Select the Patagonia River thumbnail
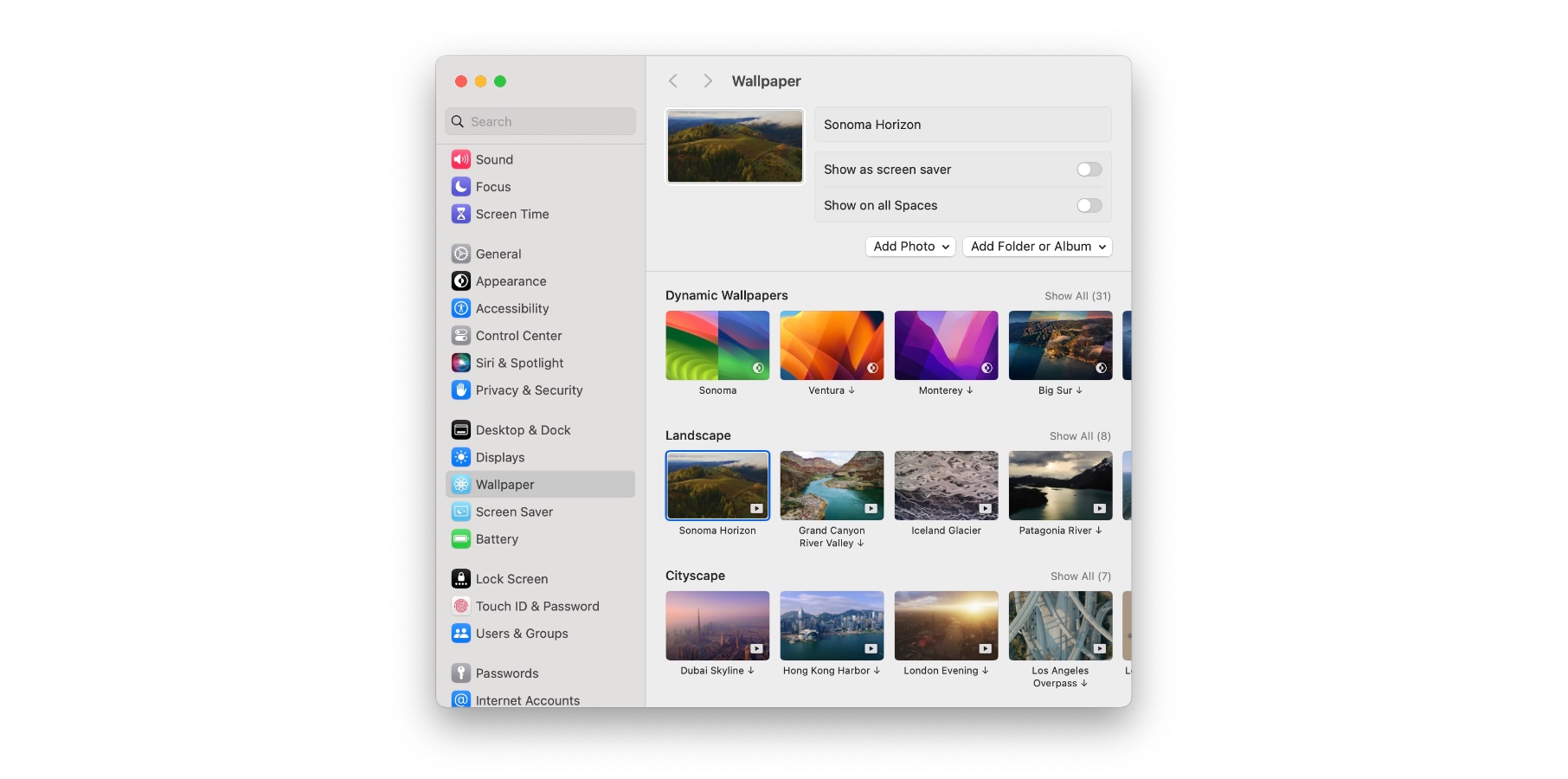1568x779 pixels. (1060, 486)
